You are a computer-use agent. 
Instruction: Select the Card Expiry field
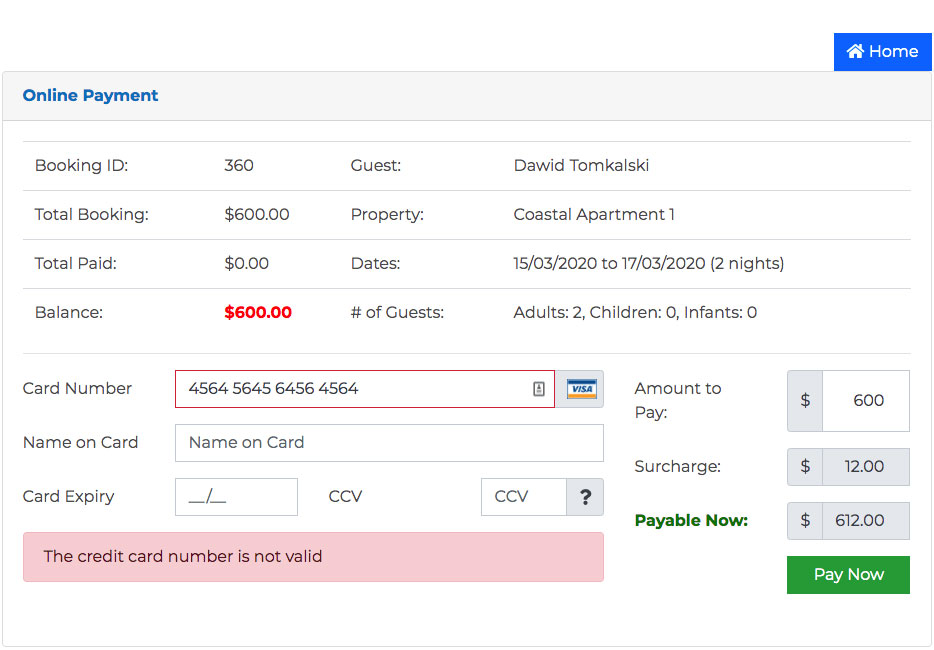(236, 497)
